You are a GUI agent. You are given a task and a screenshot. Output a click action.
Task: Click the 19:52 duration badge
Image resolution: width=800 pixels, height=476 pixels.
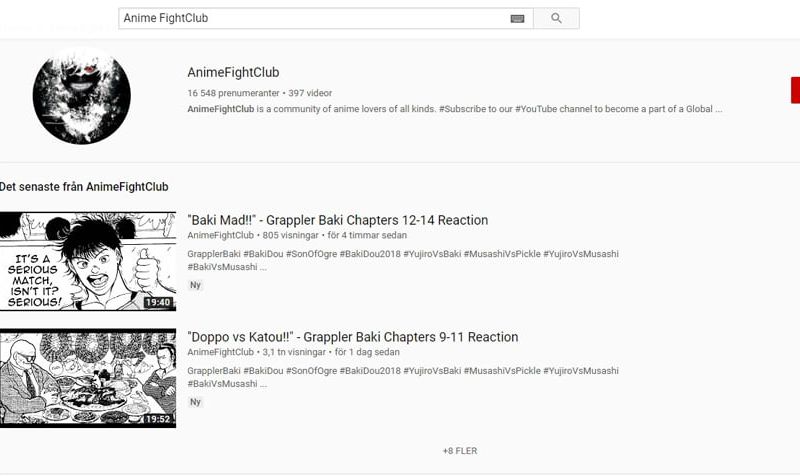pos(158,419)
